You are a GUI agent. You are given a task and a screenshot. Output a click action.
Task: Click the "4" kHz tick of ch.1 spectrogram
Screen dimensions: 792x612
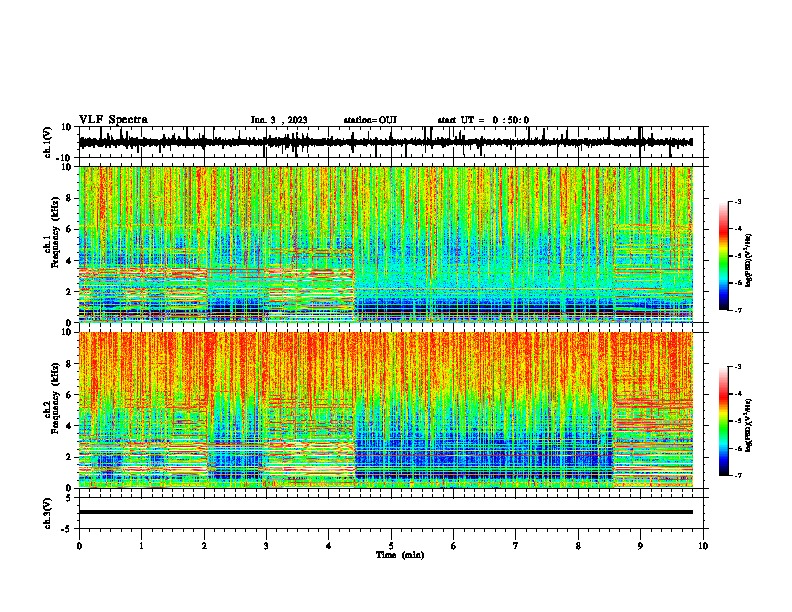click(69, 261)
